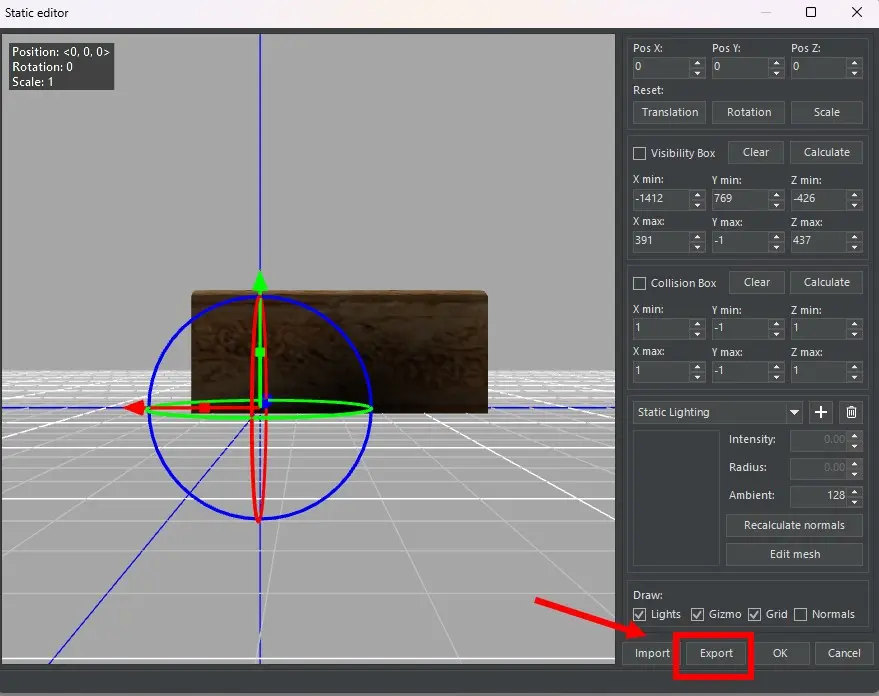
Task: Calculate the Collision Box
Action: click(826, 282)
